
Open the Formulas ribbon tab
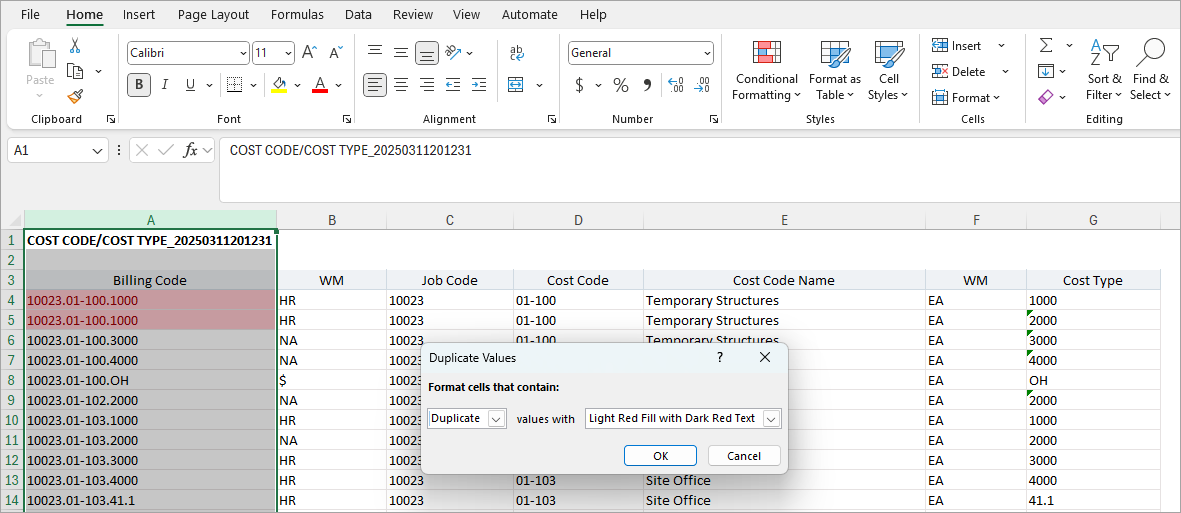[297, 15]
